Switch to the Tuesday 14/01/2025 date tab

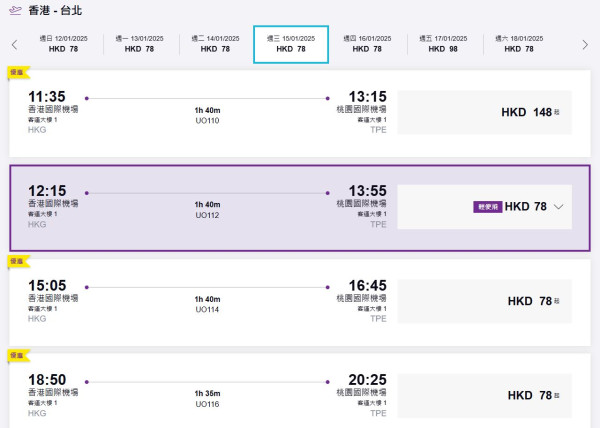point(212,43)
